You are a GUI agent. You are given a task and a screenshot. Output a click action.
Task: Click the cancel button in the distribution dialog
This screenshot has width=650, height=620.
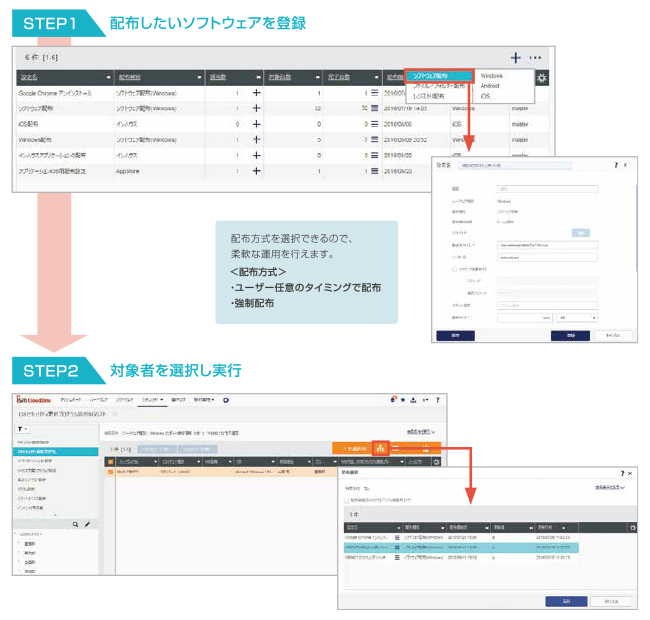(610, 602)
